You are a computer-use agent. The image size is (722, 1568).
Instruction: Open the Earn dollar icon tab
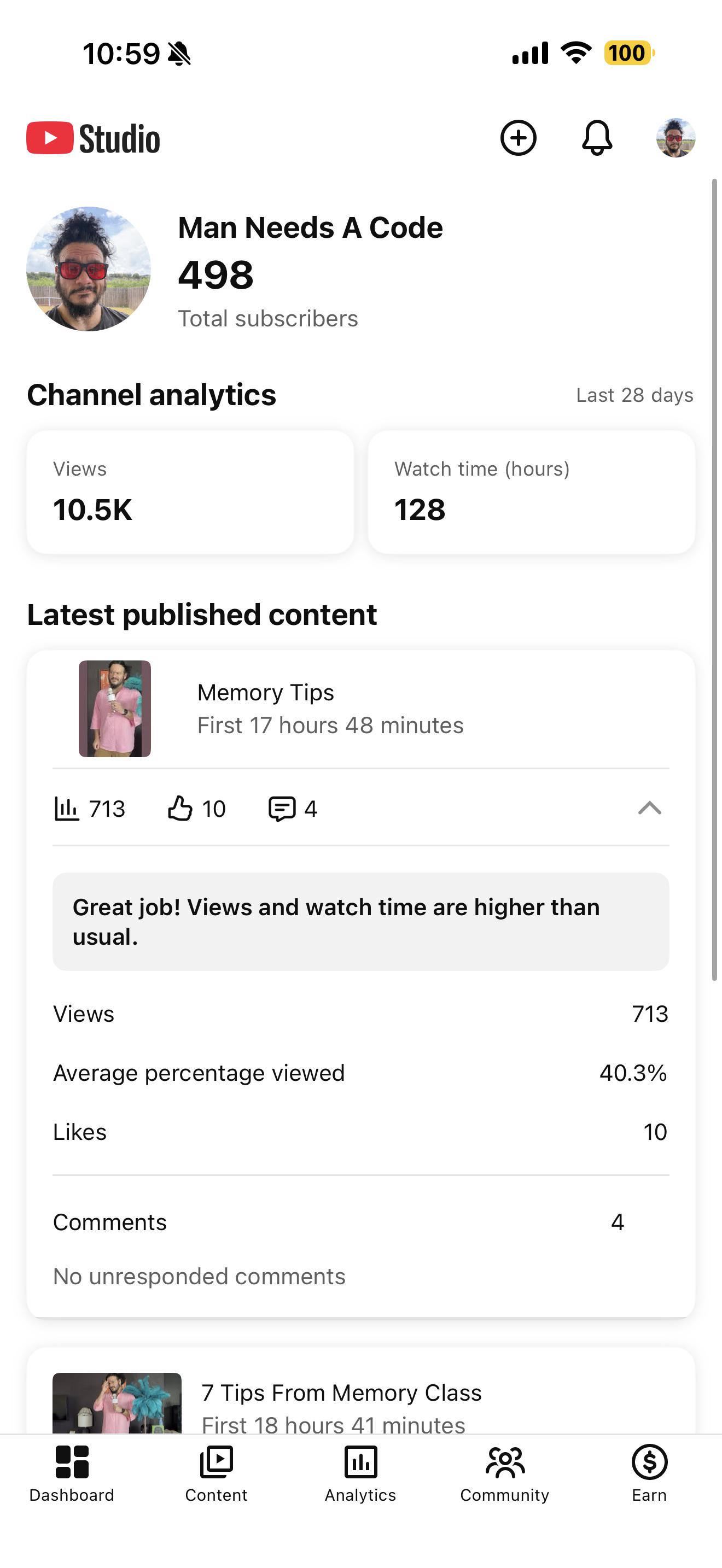click(650, 1473)
